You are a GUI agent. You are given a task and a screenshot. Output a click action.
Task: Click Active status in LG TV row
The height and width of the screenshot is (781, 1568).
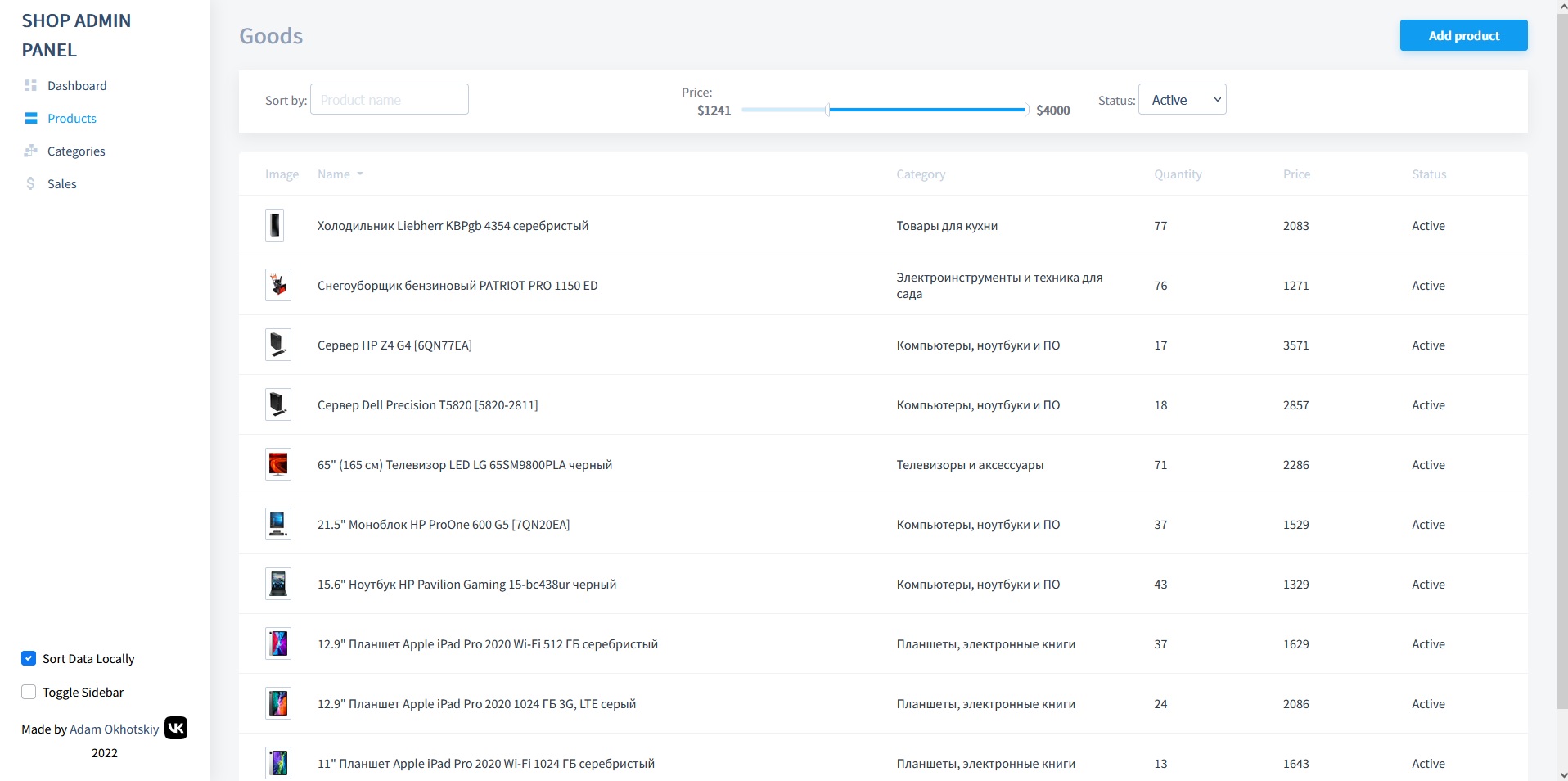coord(1428,465)
